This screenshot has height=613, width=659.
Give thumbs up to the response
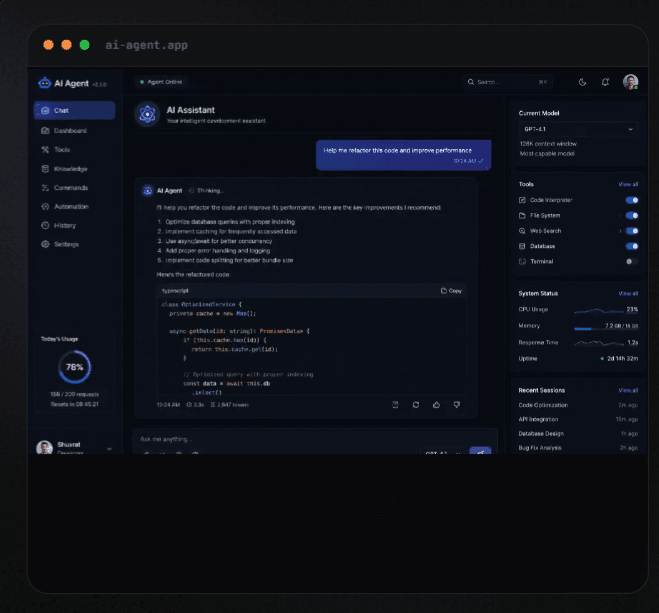coord(436,405)
